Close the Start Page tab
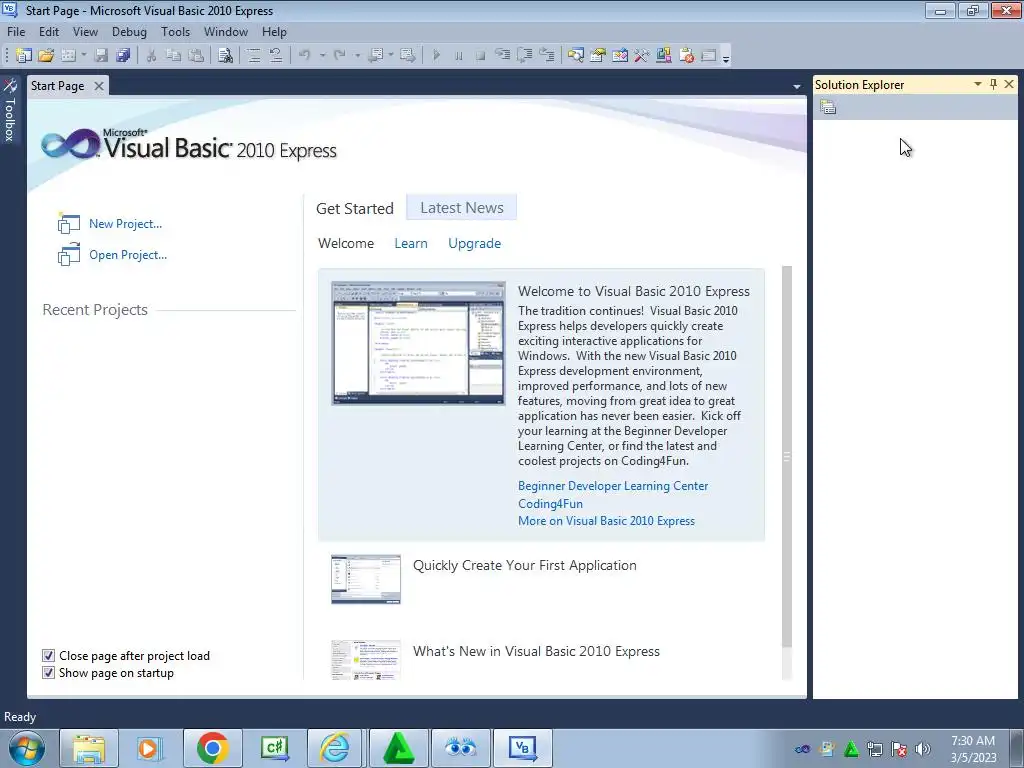Image resolution: width=1024 pixels, height=768 pixels. click(x=99, y=86)
